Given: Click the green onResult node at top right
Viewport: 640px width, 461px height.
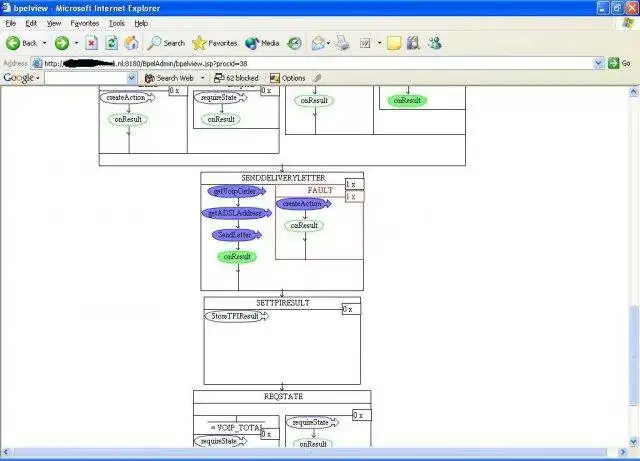Looking at the screenshot, I should [407, 100].
